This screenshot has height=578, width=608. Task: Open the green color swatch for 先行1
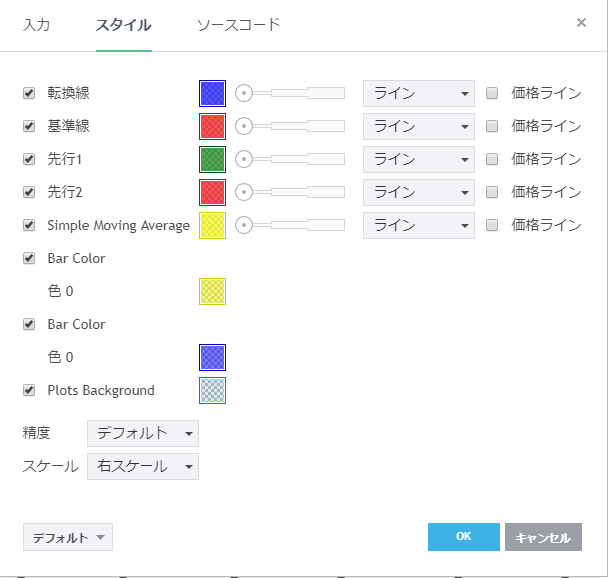[x=212, y=160]
